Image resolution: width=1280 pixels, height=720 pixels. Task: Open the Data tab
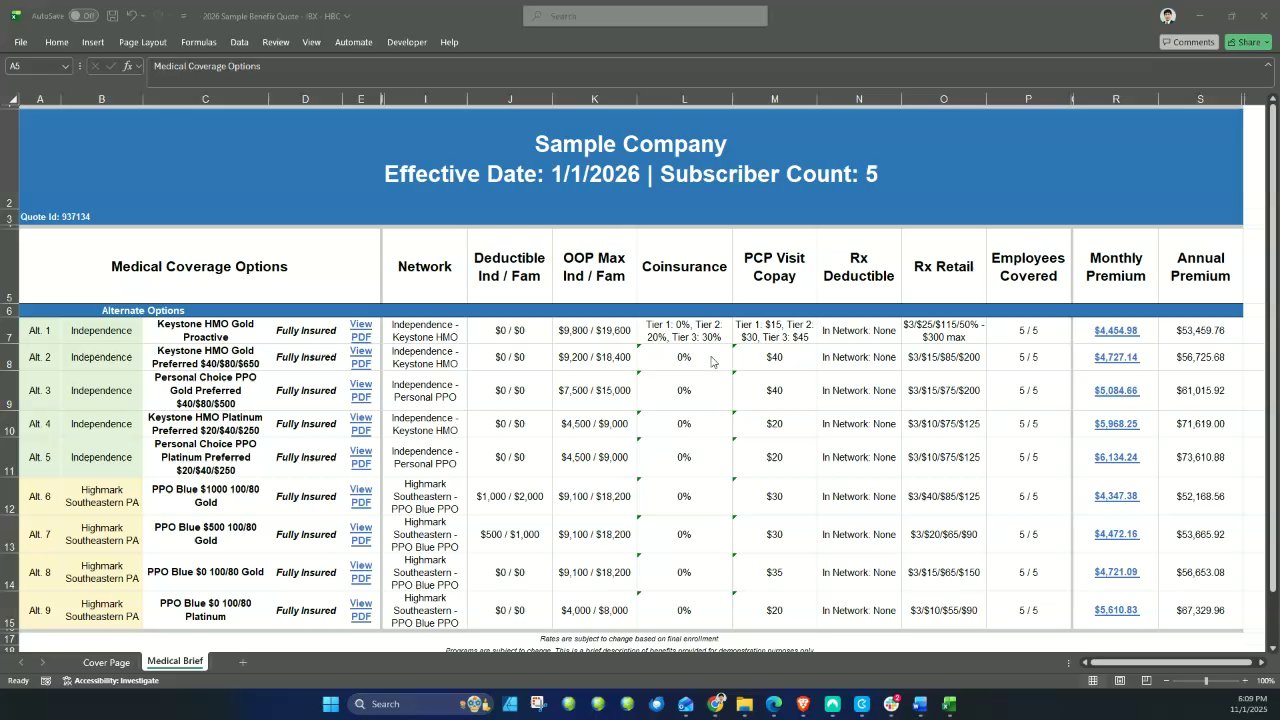point(239,42)
